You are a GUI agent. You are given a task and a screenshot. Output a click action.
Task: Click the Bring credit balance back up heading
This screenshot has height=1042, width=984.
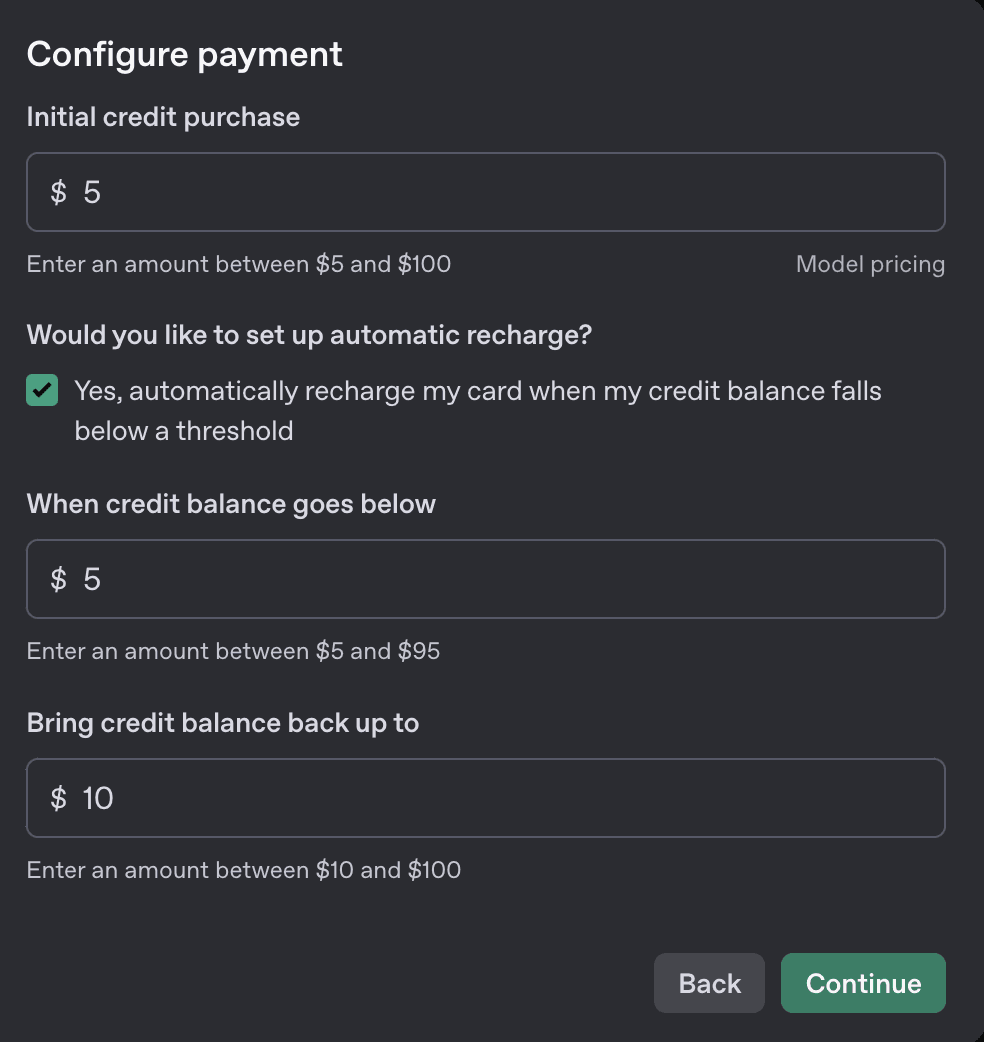222,722
